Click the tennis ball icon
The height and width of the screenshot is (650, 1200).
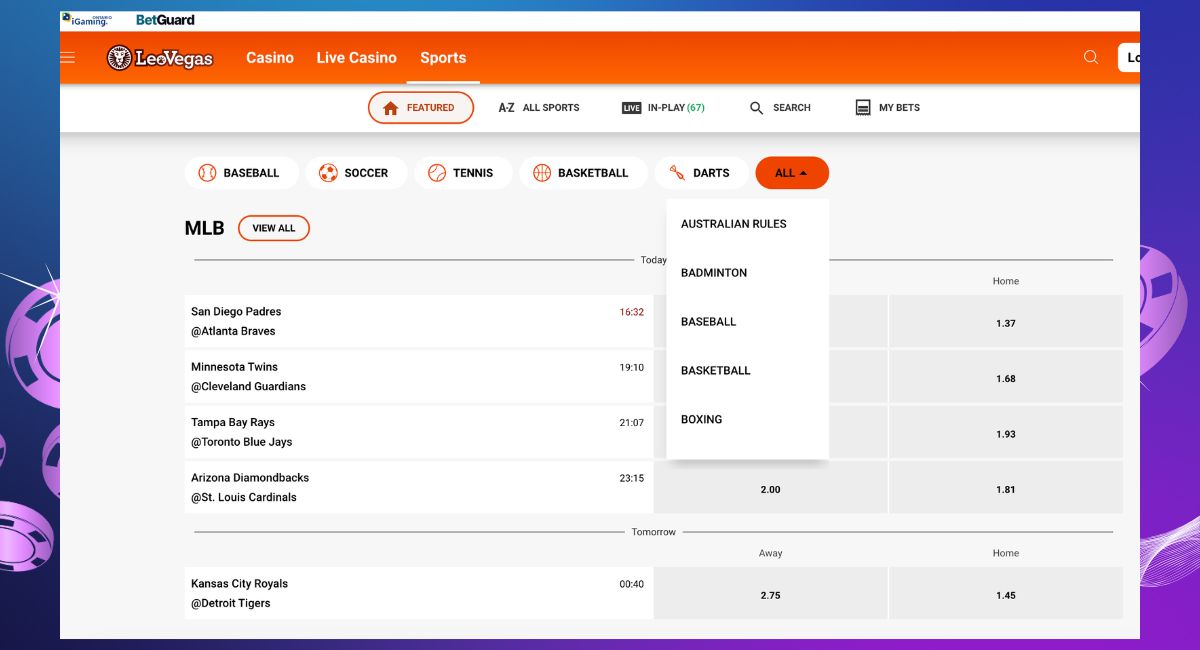click(x=437, y=173)
